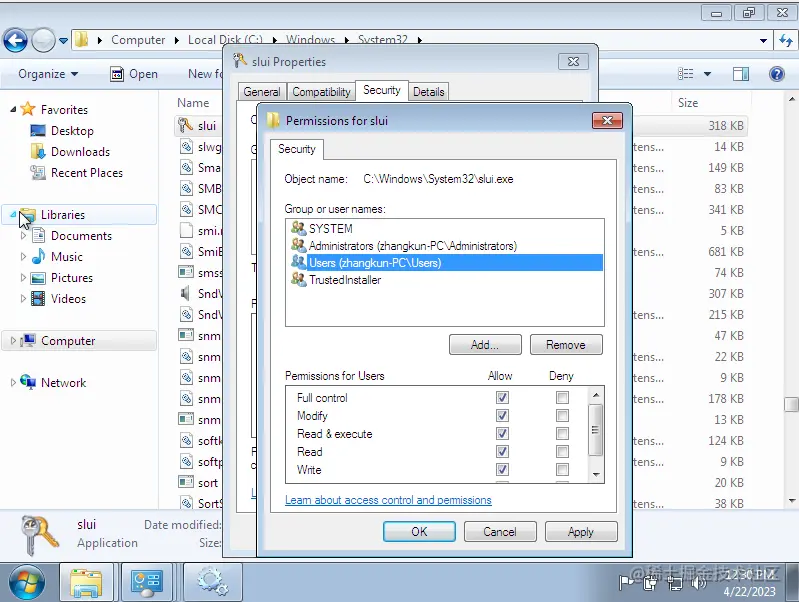799x602 pixels.
Task: Click the Forward navigation arrow in Explorer
Action: tap(43, 40)
